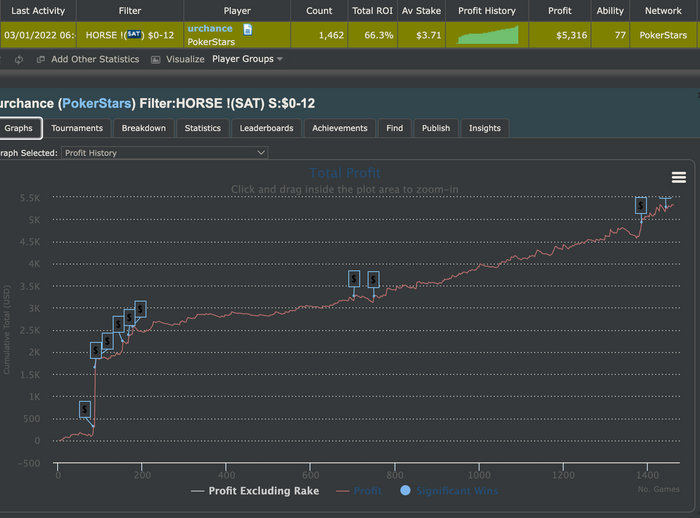The image size is (700, 518).
Task: Switch to the Graphs tab
Action: tap(20, 128)
